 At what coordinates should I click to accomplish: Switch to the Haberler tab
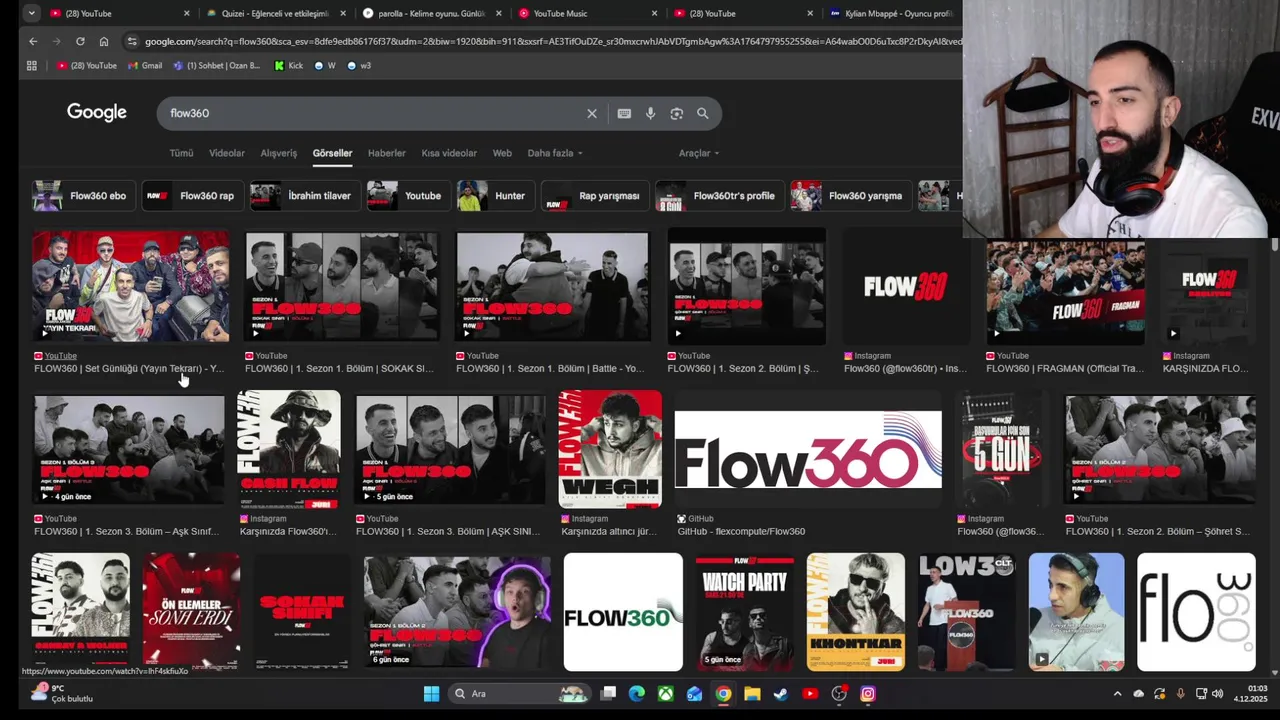tap(387, 153)
